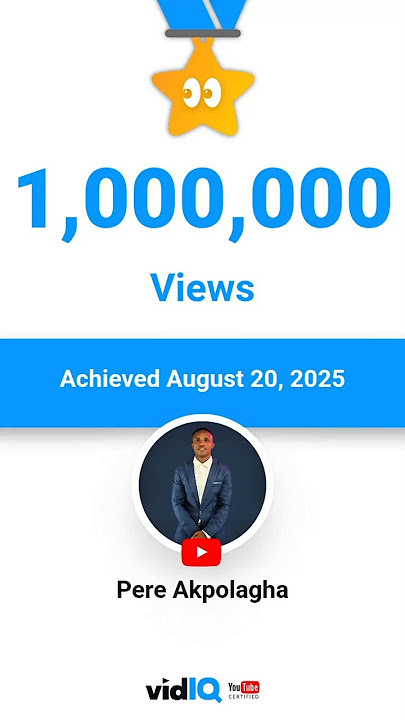Click the blue medal ribbon
Image resolution: width=405 pixels, height=720 pixels.
click(x=202, y=15)
